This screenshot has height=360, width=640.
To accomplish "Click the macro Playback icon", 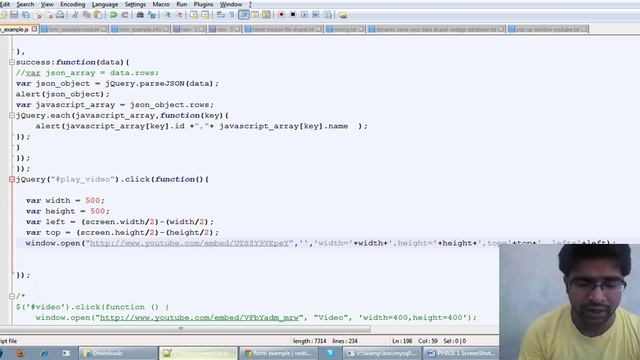I will (304, 15).
